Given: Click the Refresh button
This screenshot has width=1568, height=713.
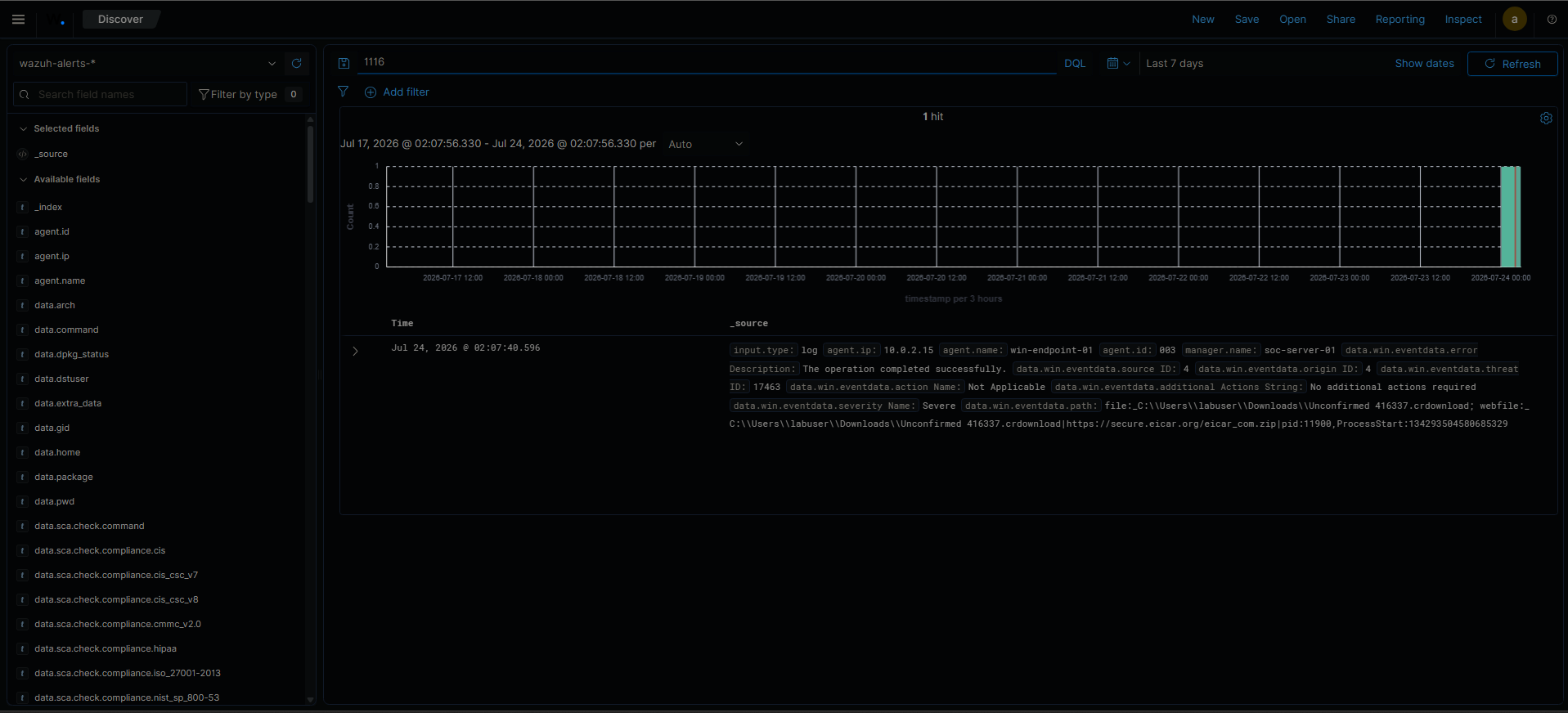Looking at the screenshot, I should [1512, 64].
